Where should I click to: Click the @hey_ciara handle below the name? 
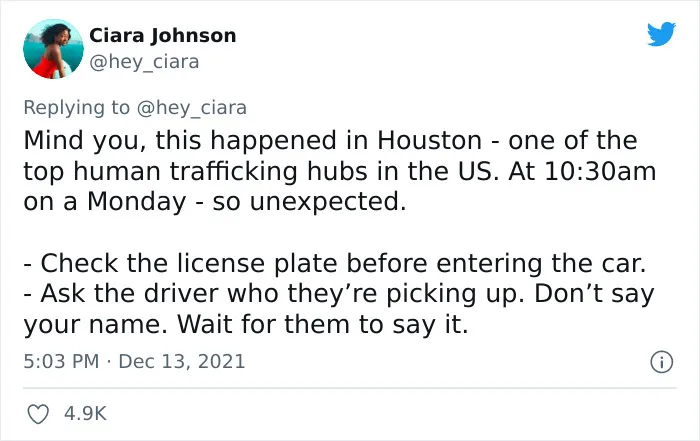[x=144, y=62]
